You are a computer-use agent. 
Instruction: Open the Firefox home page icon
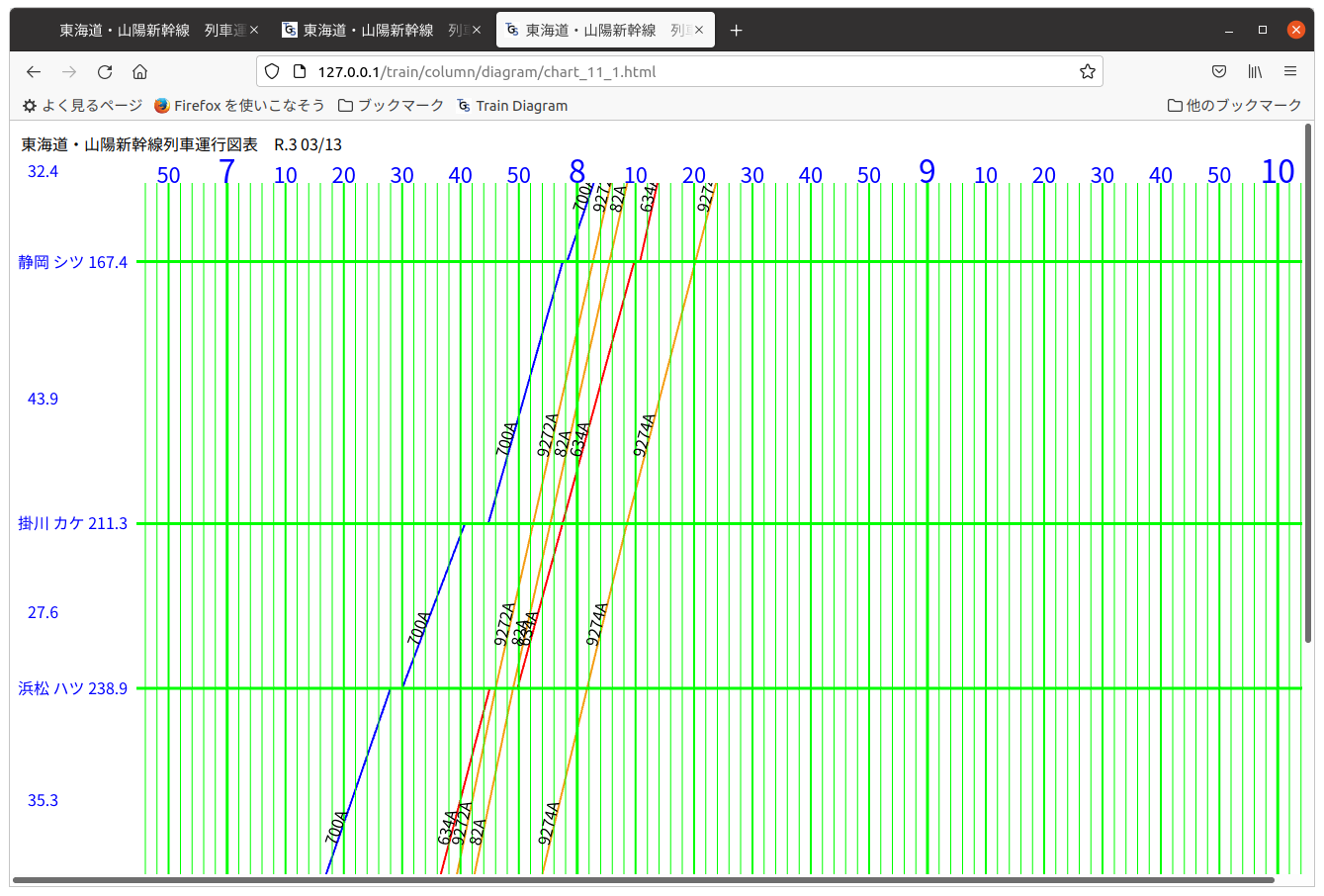click(140, 71)
